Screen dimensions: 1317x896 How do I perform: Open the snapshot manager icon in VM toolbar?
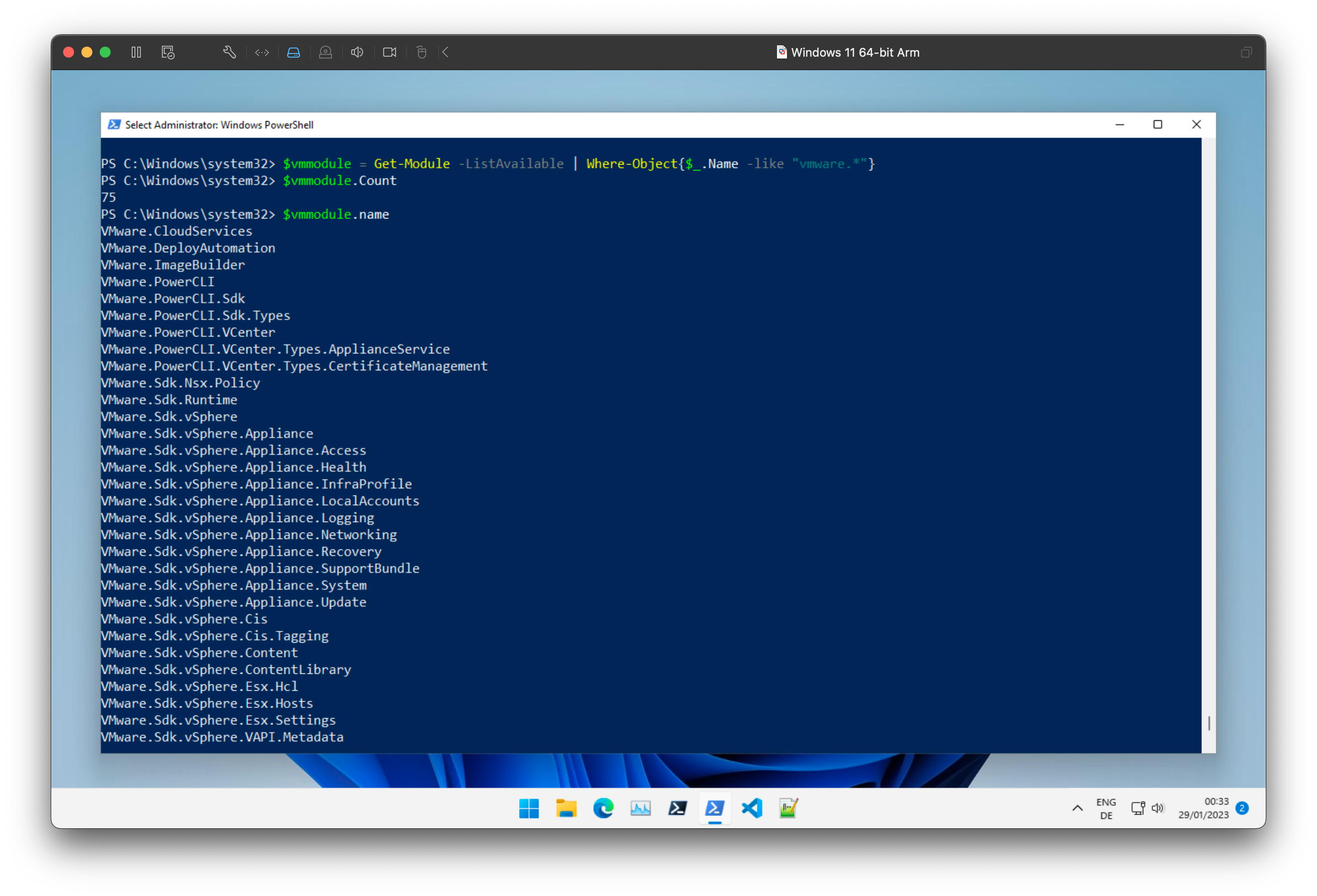(168, 52)
